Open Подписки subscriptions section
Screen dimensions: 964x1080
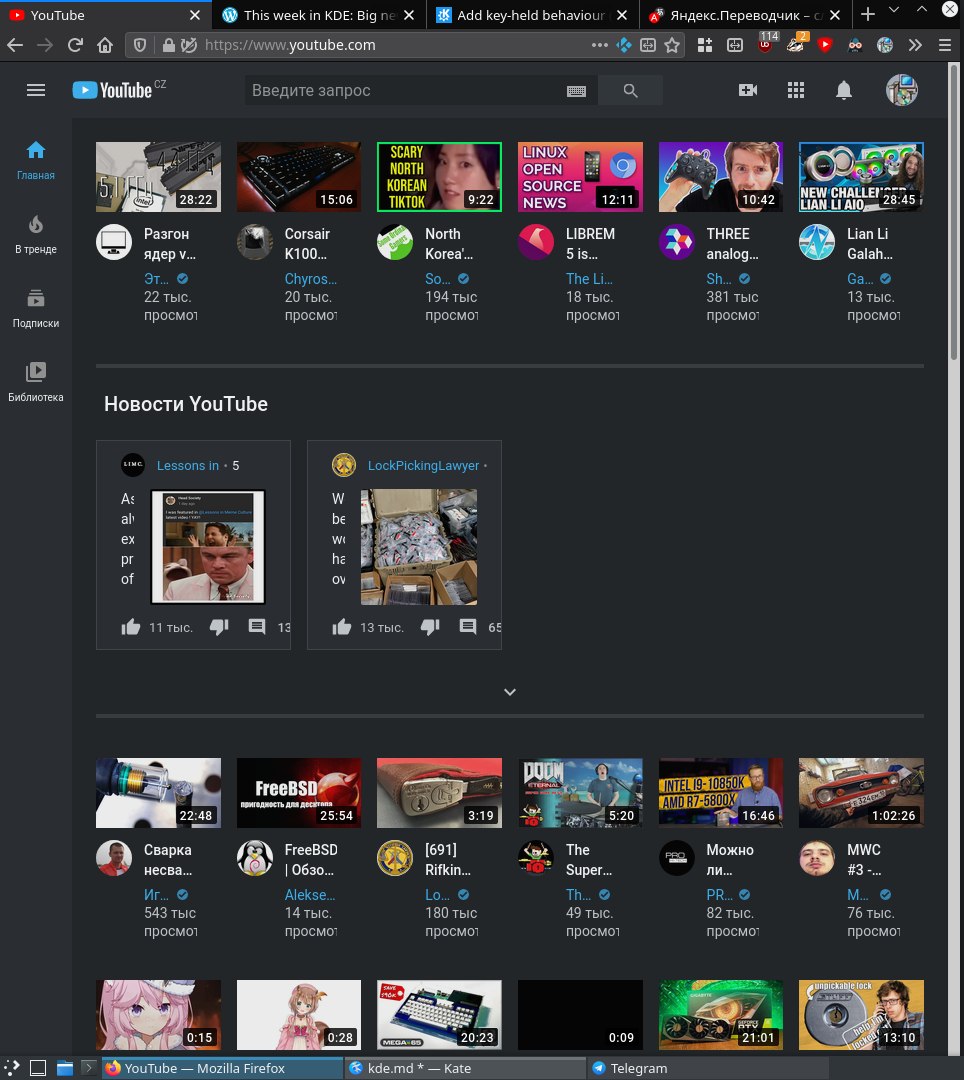[36, 309]
